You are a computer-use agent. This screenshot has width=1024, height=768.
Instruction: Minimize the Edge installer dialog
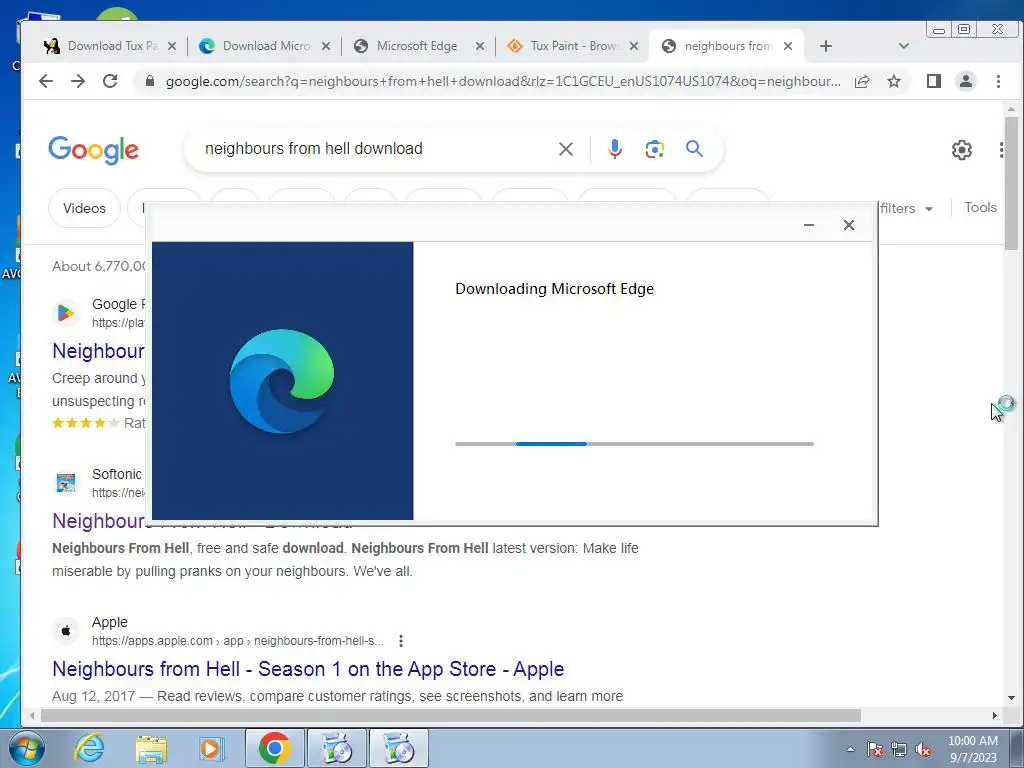click(x=808, y=225)
